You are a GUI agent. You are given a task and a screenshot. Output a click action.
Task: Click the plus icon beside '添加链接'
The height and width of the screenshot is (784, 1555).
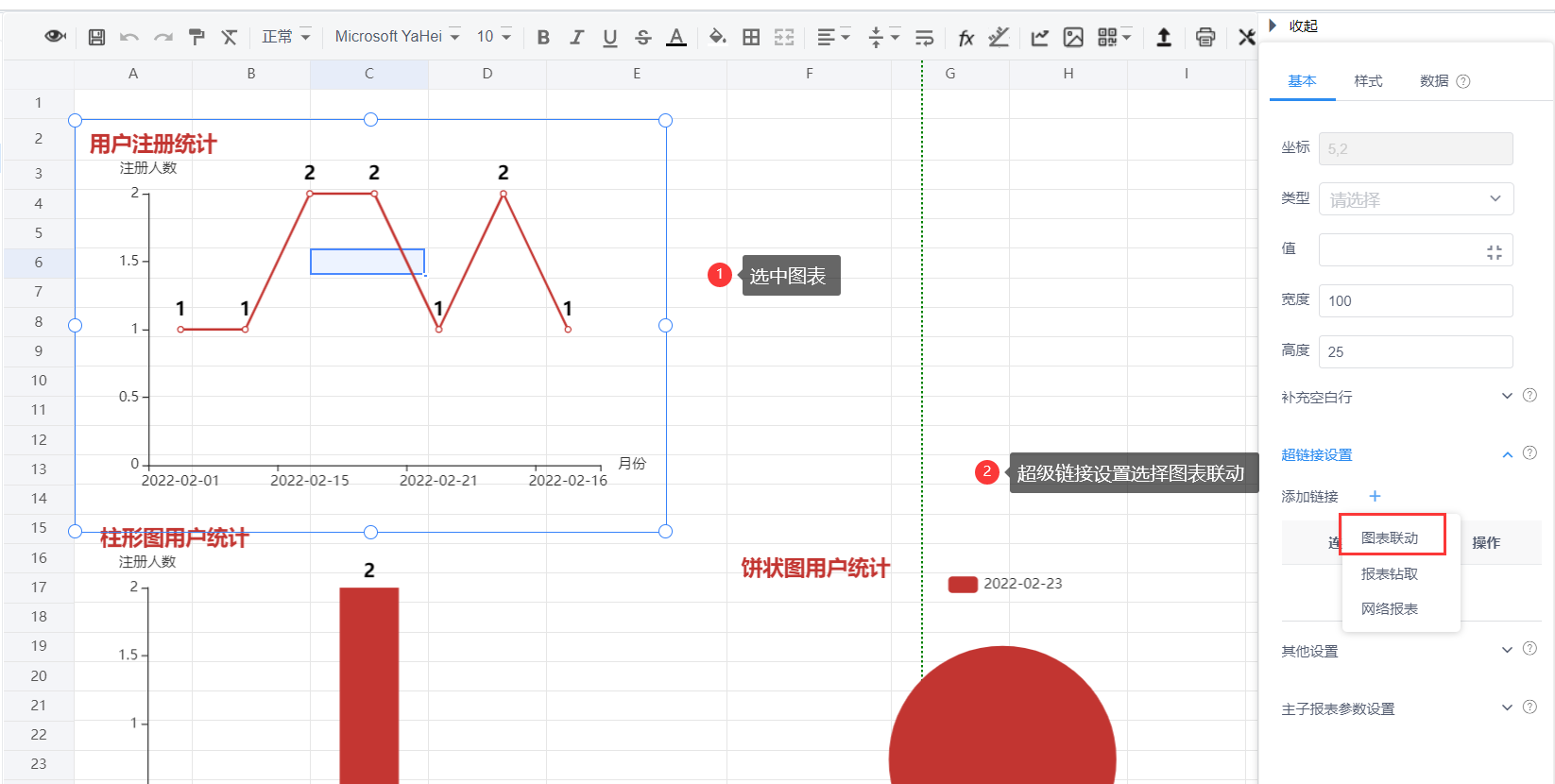(x=1375, y=496)
